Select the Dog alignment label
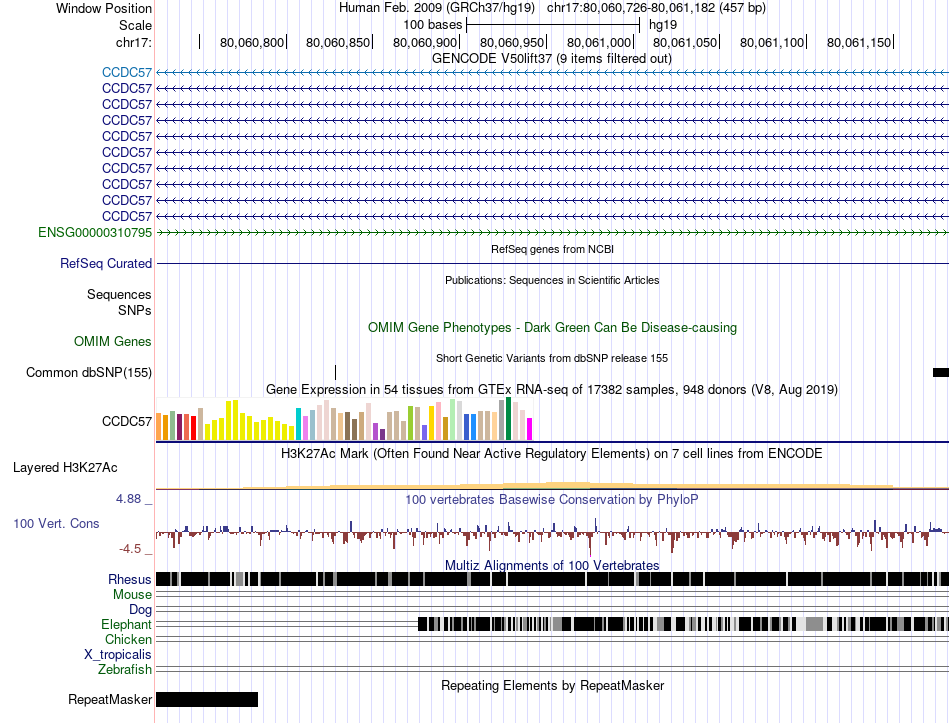Viewport: 950px width, 723px height. (x=140, y=610)
